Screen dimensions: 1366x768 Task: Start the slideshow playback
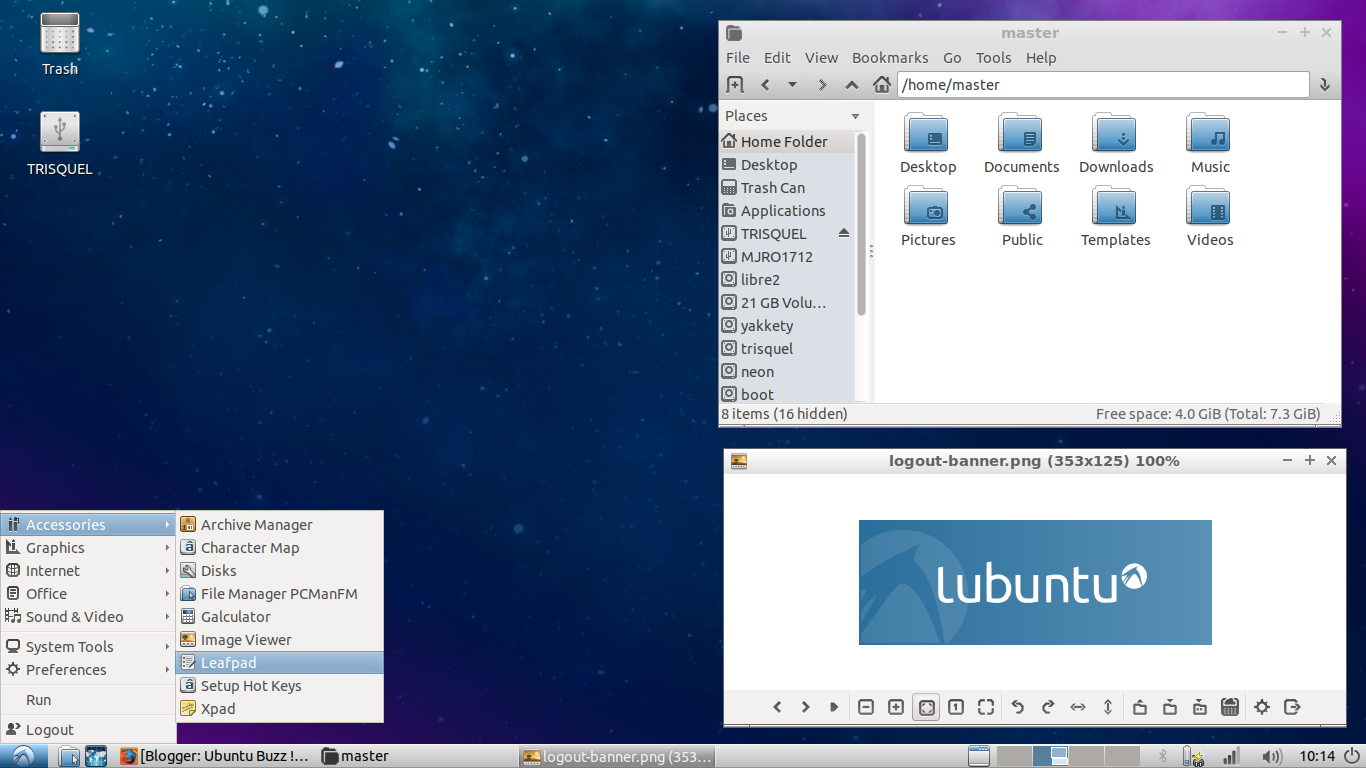click(834, 706)
